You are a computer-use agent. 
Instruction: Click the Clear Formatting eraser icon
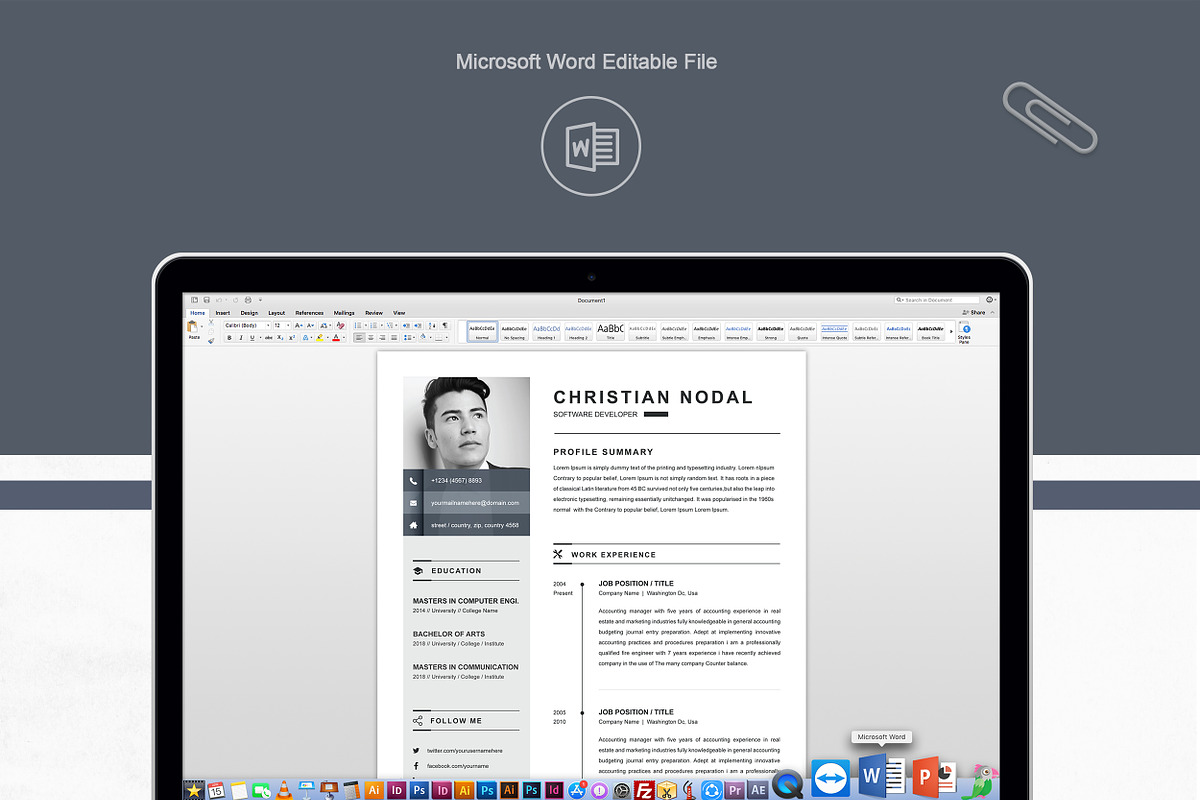[340, 326]
